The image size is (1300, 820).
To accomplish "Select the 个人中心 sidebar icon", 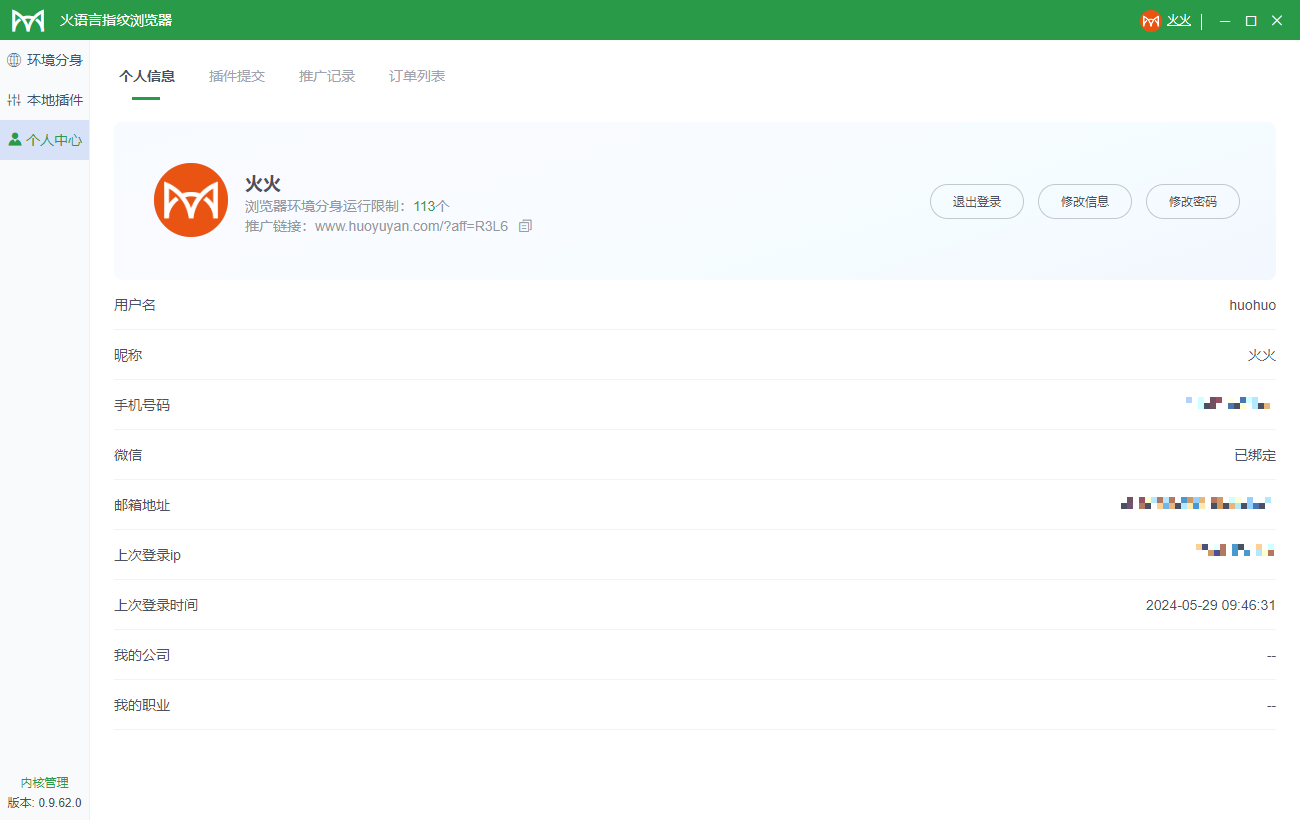I will click(46, 139).
